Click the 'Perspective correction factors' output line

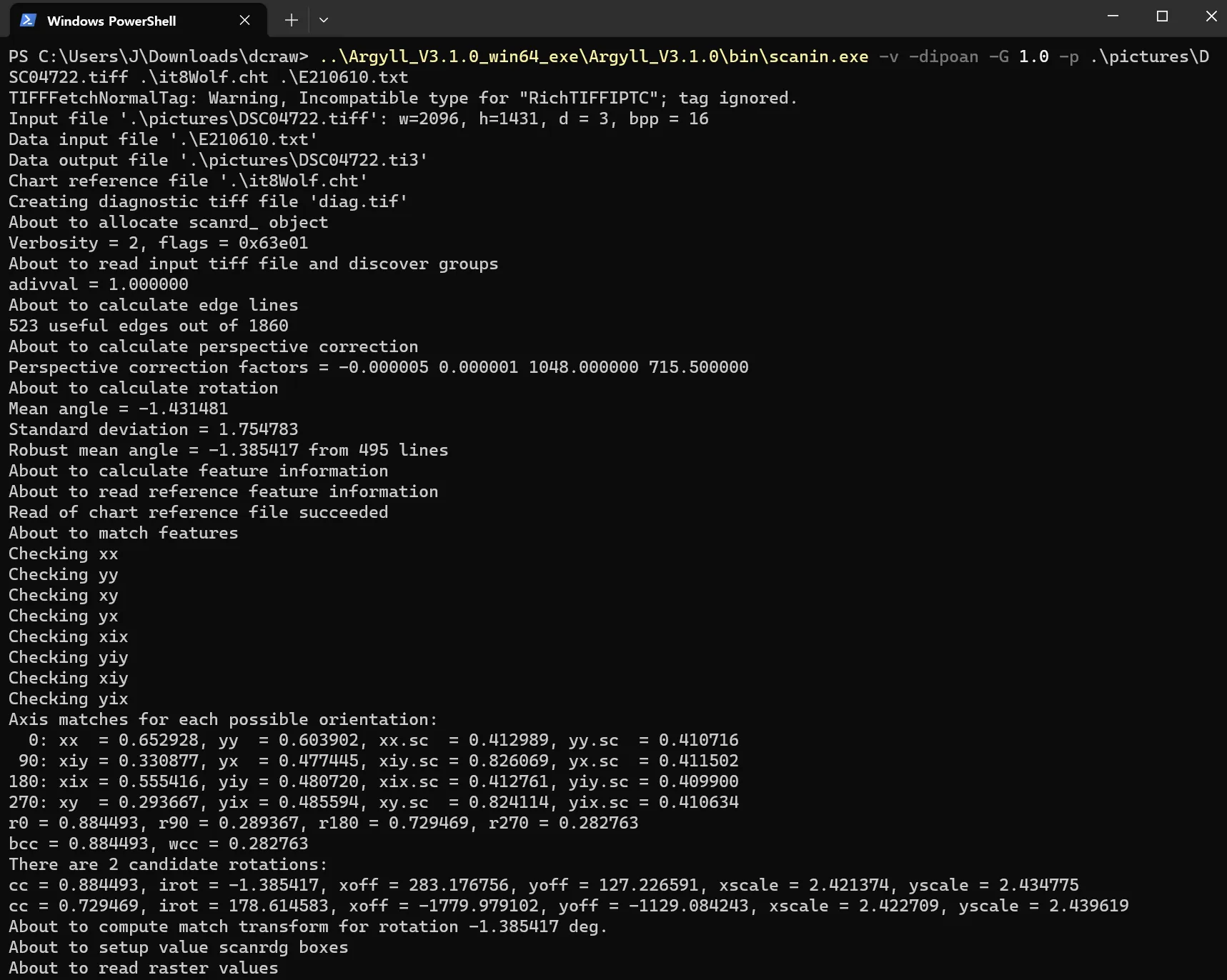tap(378, 367)
